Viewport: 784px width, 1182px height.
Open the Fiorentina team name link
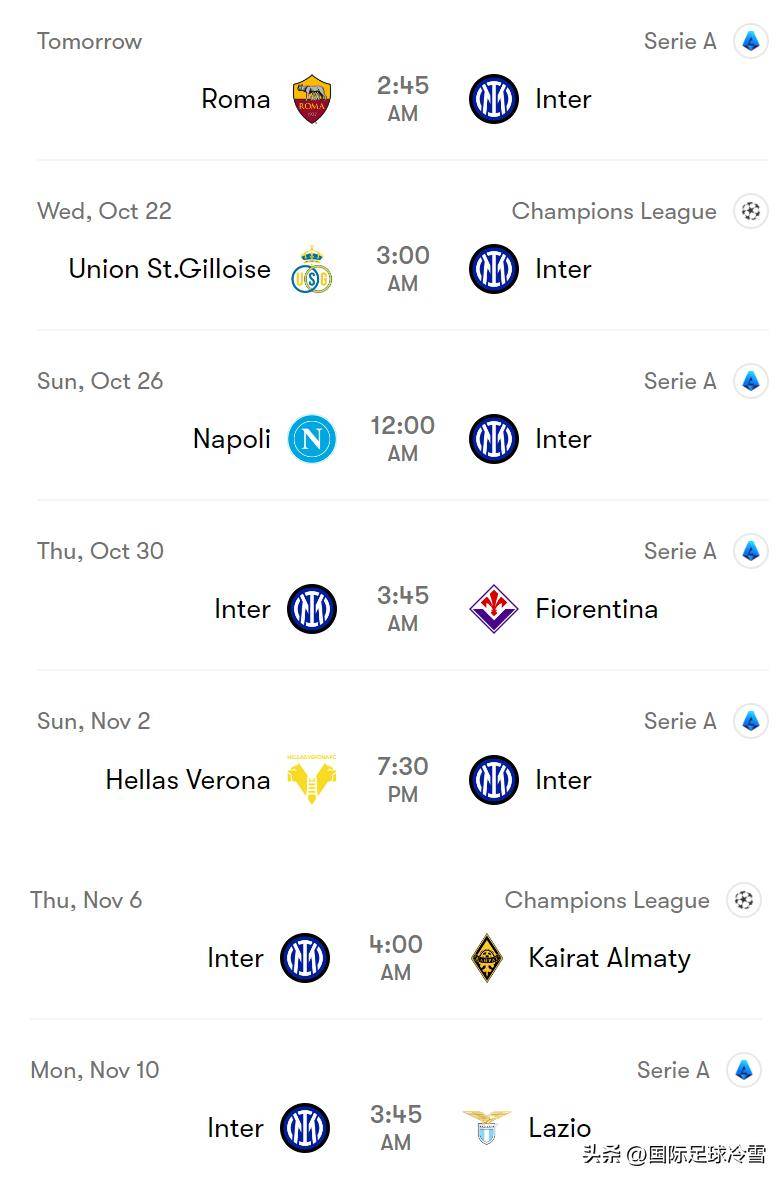596,609
